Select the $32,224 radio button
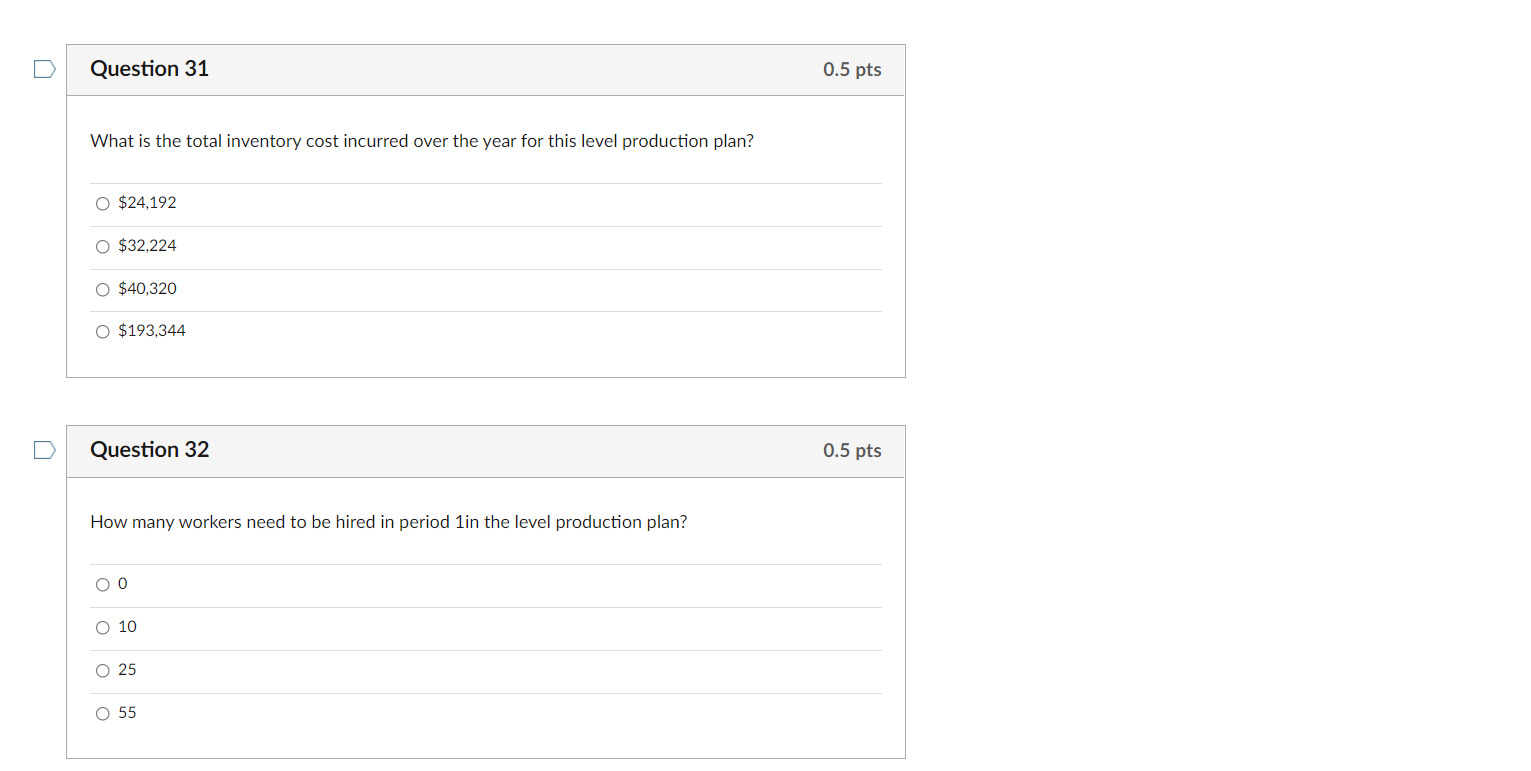 [x=102, y=246]
